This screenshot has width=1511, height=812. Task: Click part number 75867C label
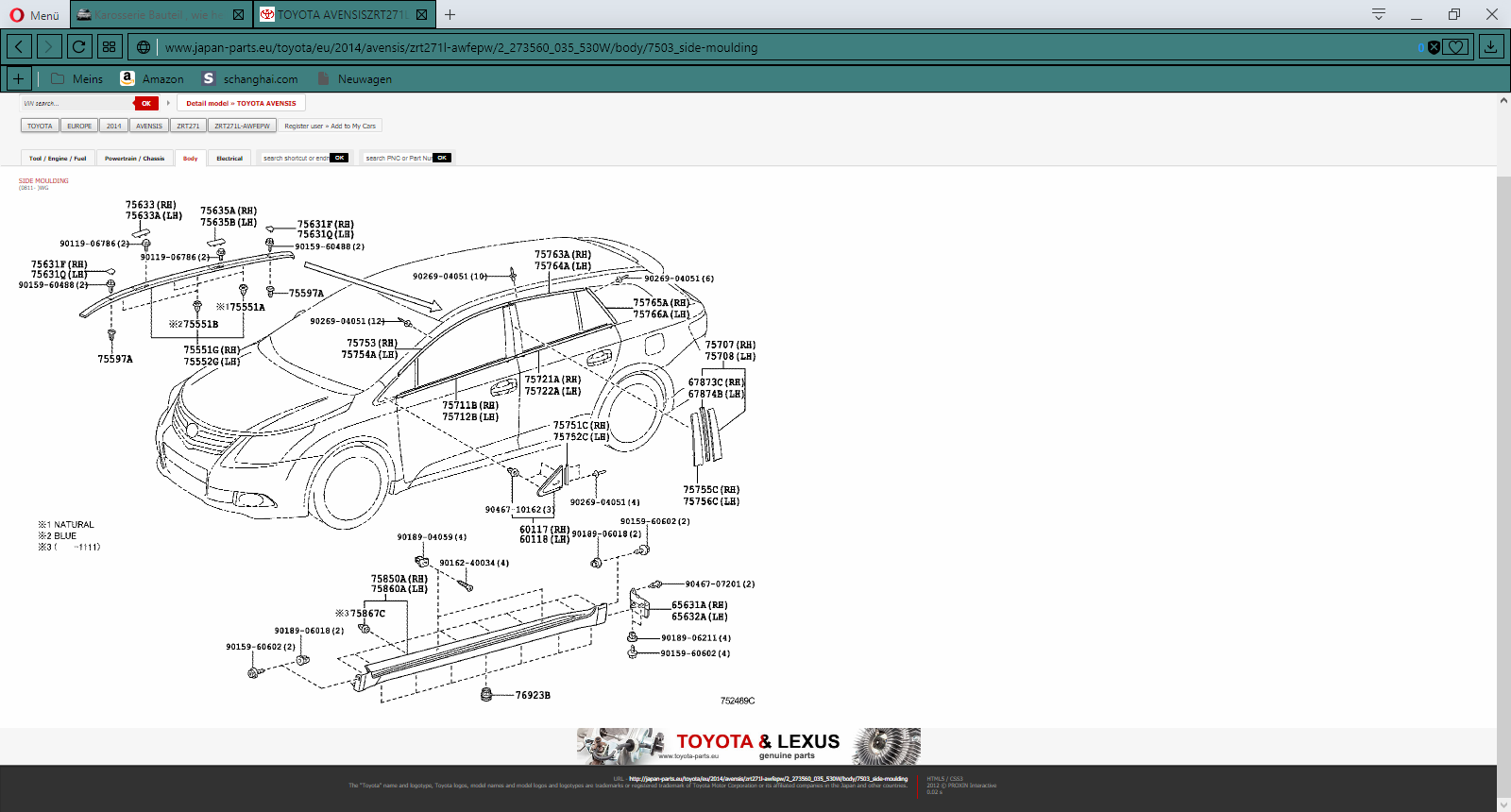pos(367,614)
